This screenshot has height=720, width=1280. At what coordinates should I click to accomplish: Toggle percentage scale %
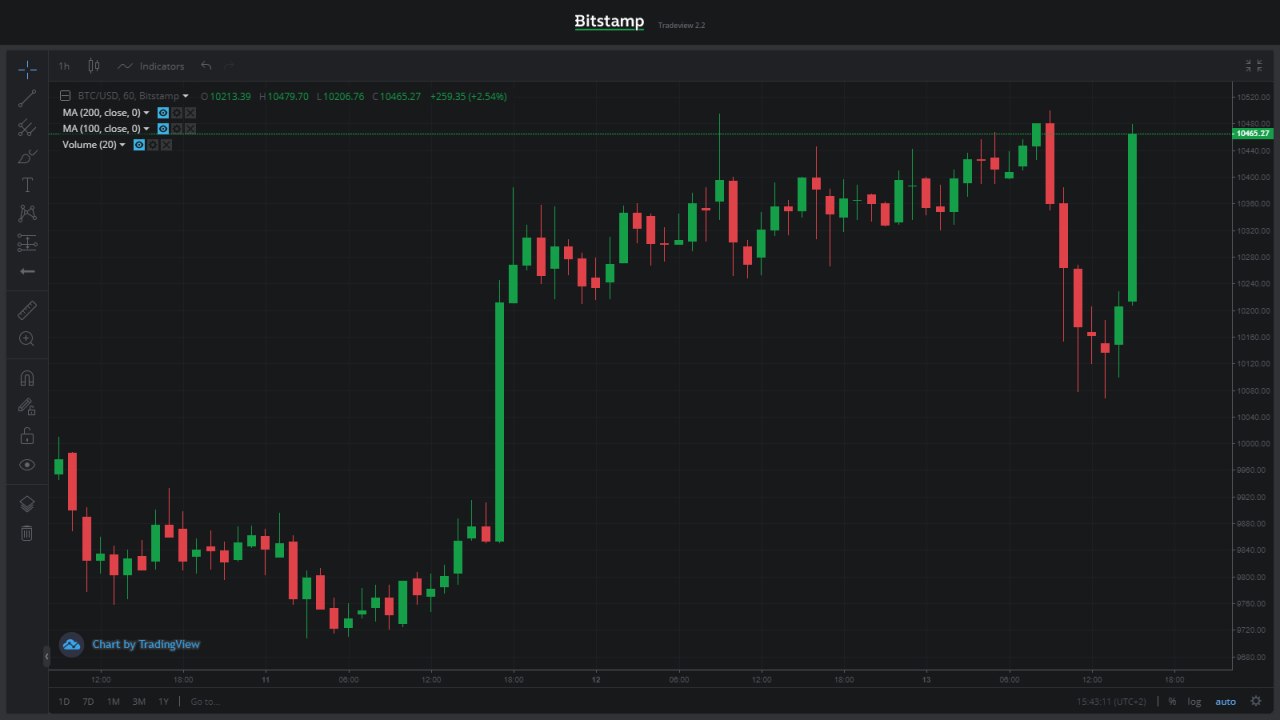coord(1172,701)
